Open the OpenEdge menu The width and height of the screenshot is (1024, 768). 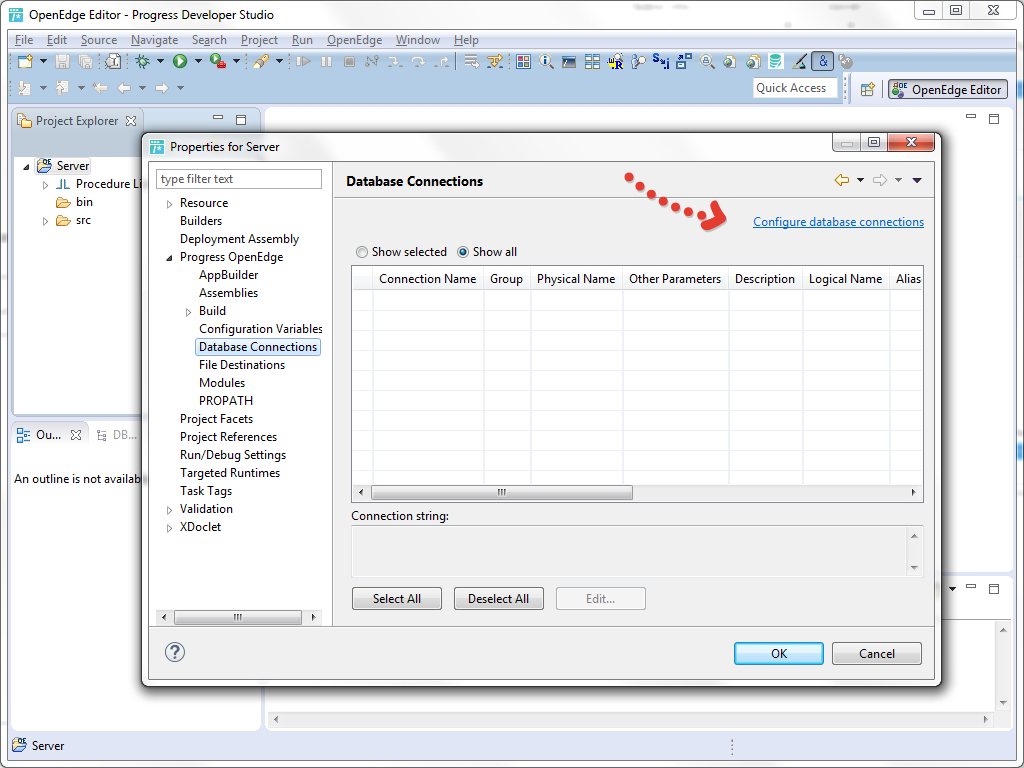click(x=355, y=40)
